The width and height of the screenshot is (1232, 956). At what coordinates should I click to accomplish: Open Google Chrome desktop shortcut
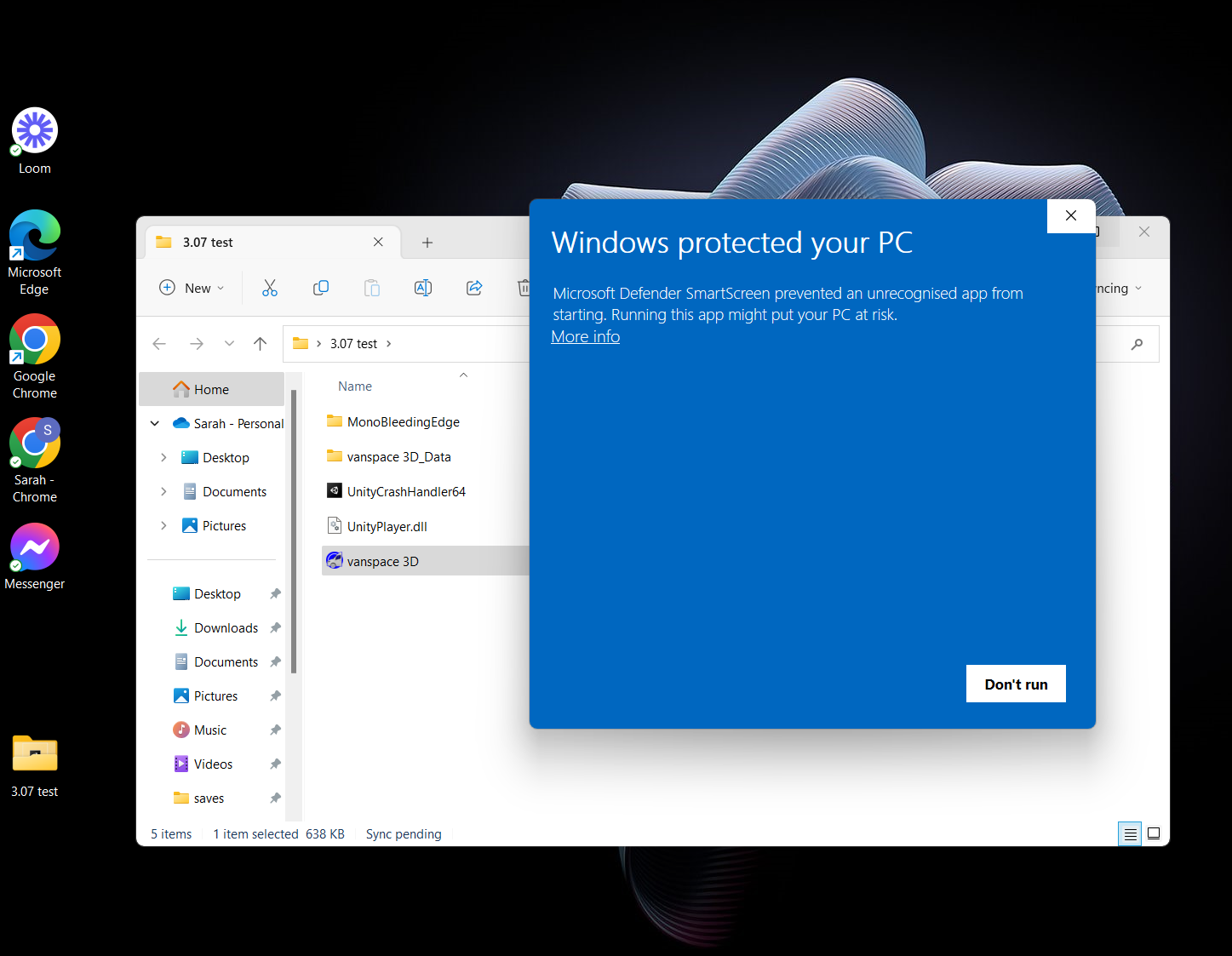click(34, 357)
